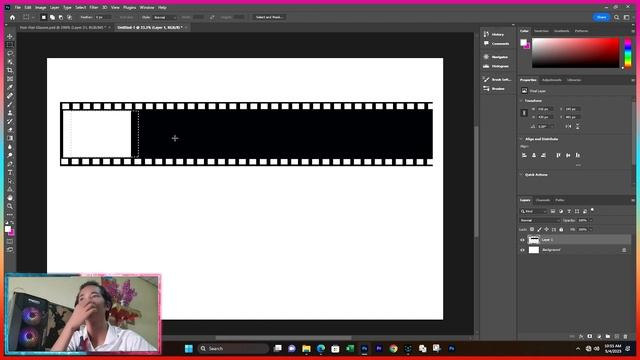Collapse the Transform section

(x=521, y=100)
